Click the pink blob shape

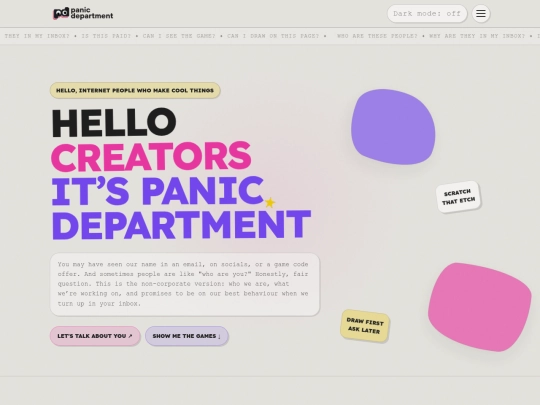pos(479,307)
